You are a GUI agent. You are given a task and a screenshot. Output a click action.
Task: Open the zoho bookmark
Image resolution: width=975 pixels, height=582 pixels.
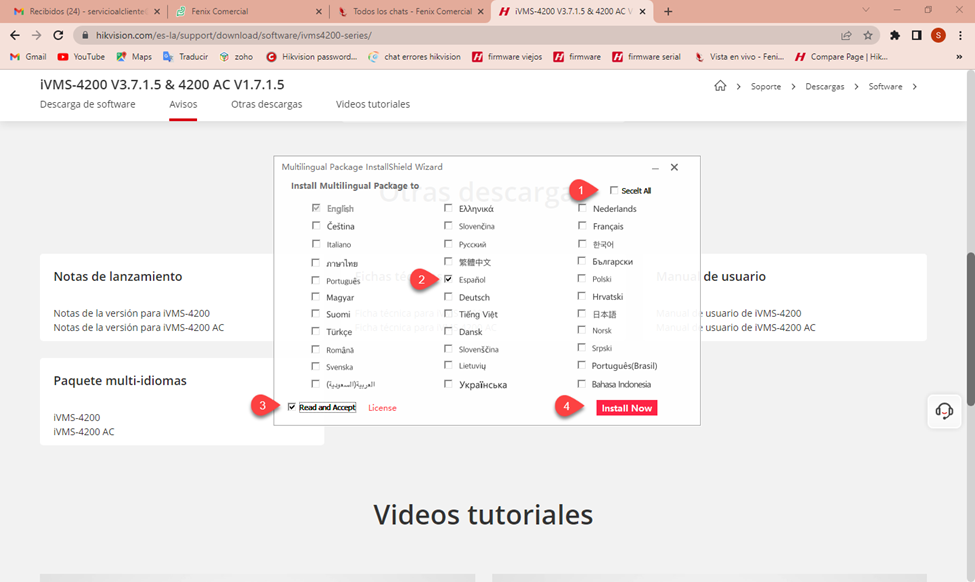[236, 57]
